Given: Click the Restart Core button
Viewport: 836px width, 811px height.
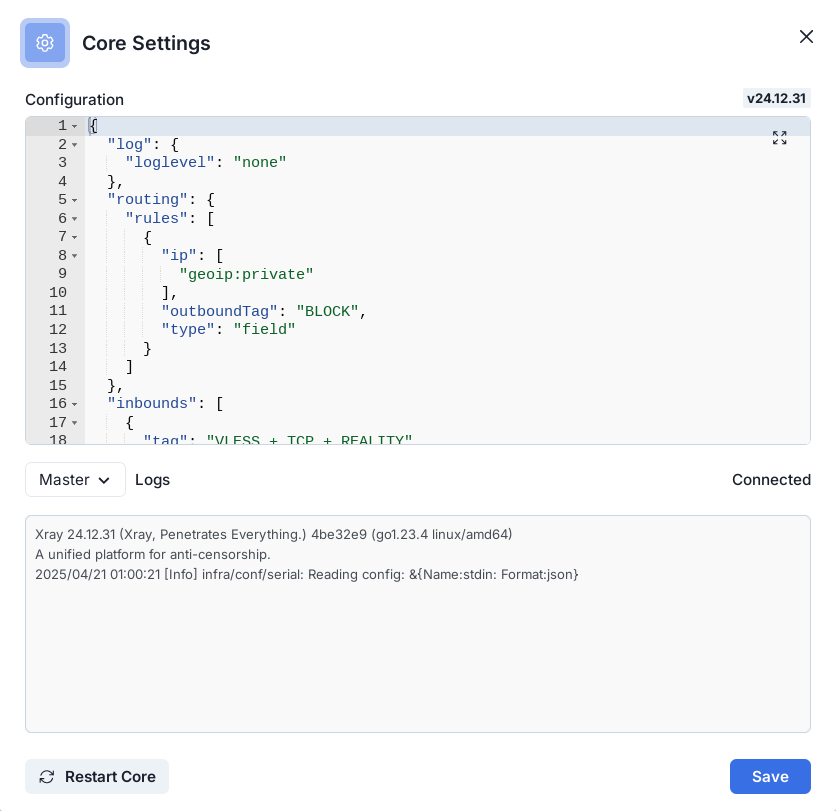Looking at the screenshot, I should (x=97, y=776).
